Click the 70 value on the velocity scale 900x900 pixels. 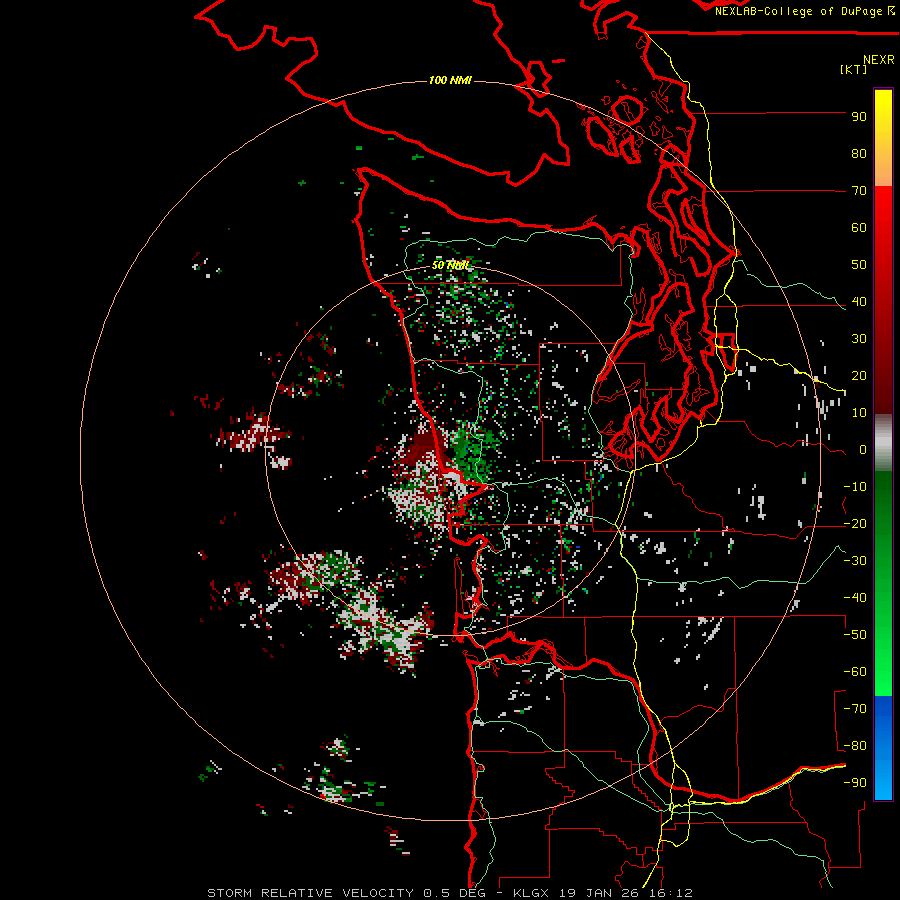pos(859,191)
